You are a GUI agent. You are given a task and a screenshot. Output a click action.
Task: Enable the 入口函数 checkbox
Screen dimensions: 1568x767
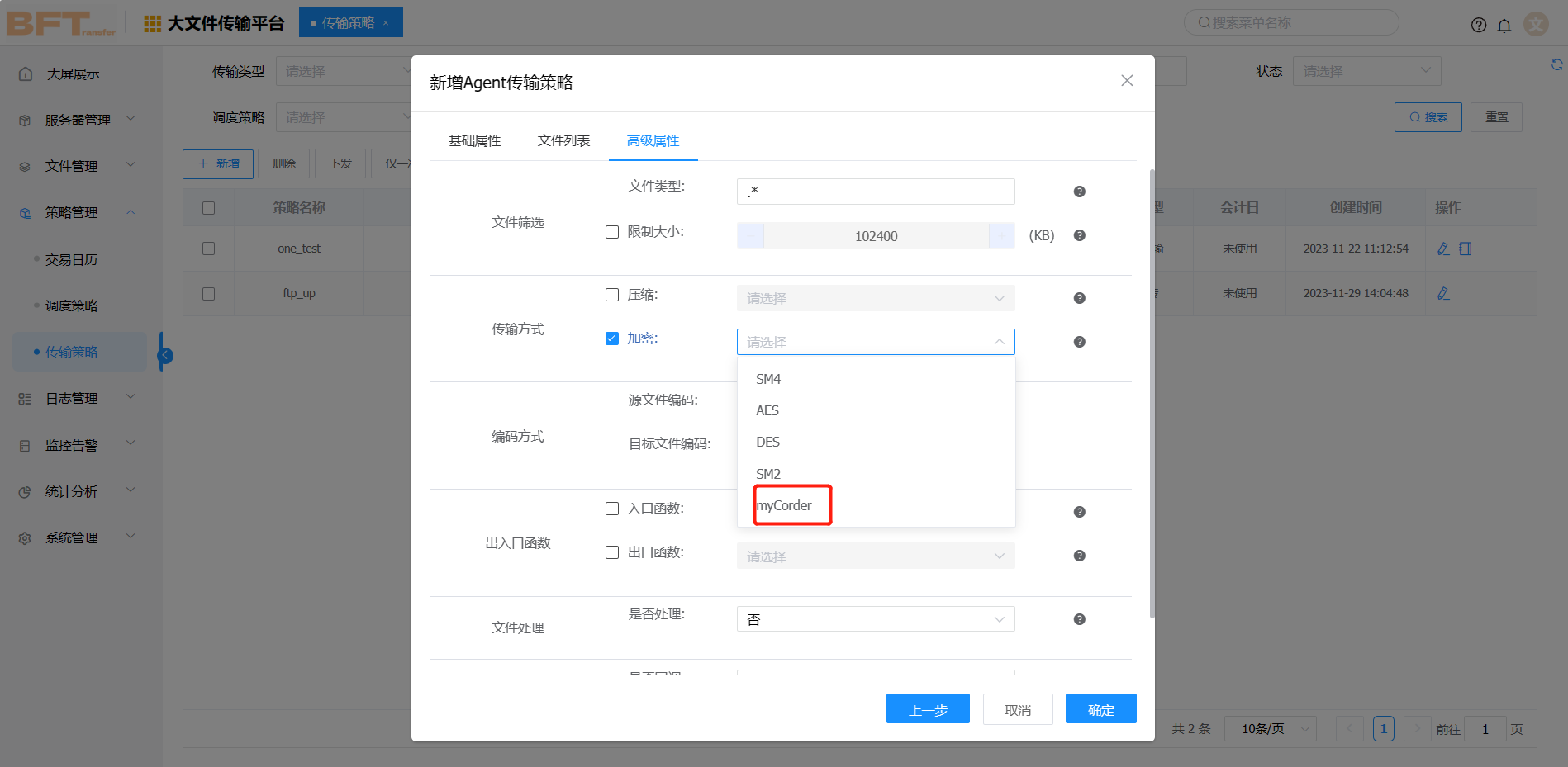click(x=612, y=509)
